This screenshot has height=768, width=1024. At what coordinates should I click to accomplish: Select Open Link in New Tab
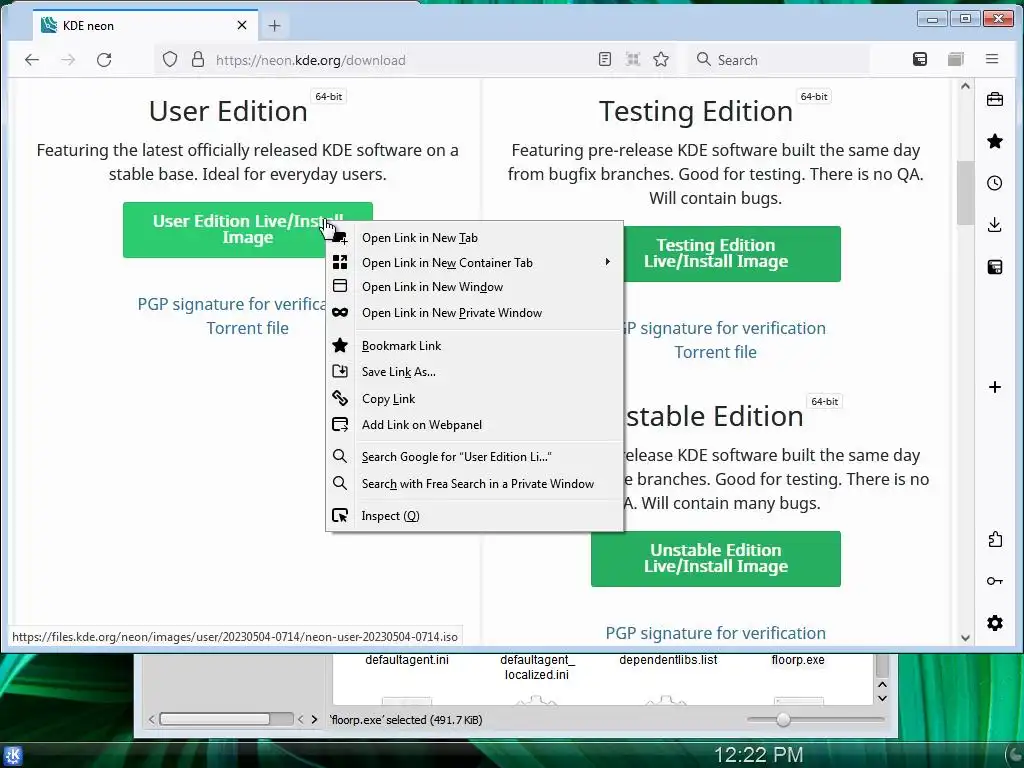[474, 238]
